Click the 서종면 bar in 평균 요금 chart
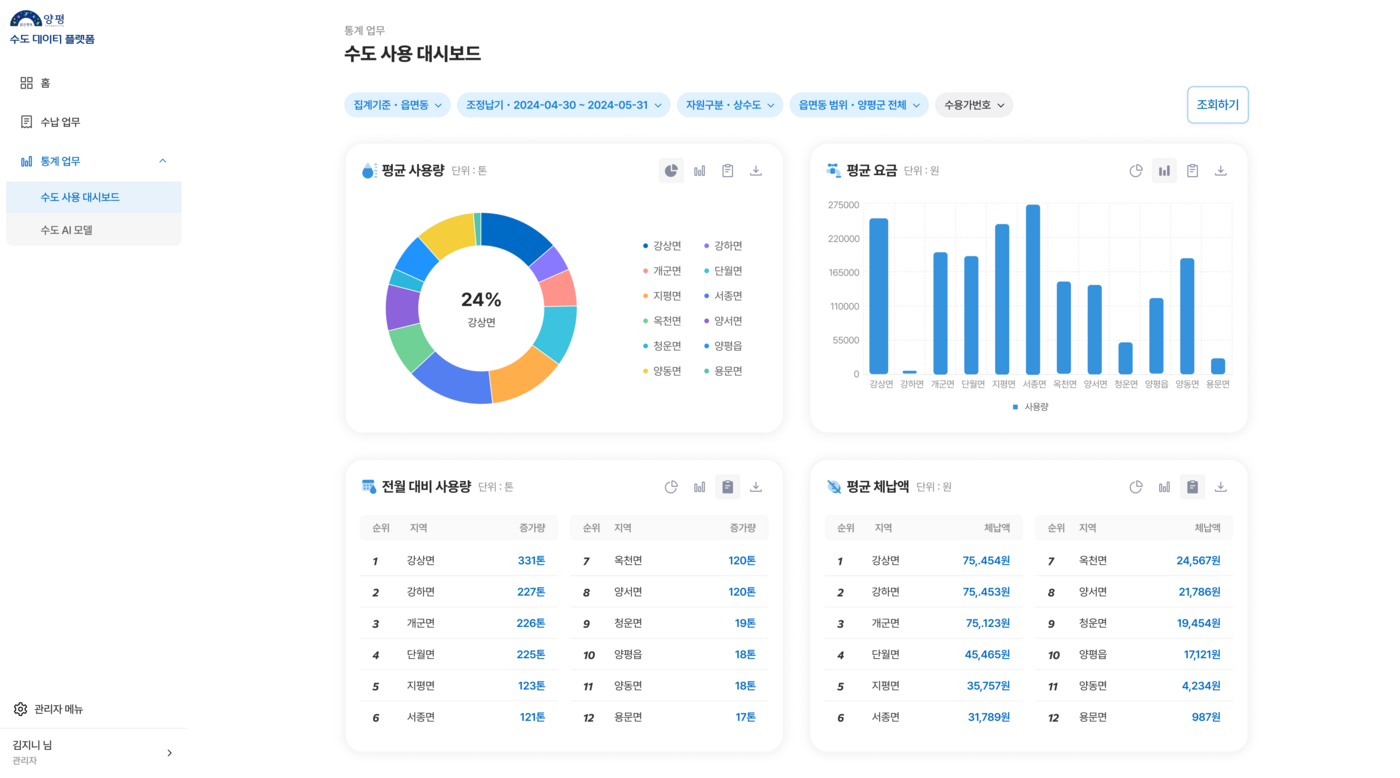Screen dimensions: 1400x778 (1033, 290)
